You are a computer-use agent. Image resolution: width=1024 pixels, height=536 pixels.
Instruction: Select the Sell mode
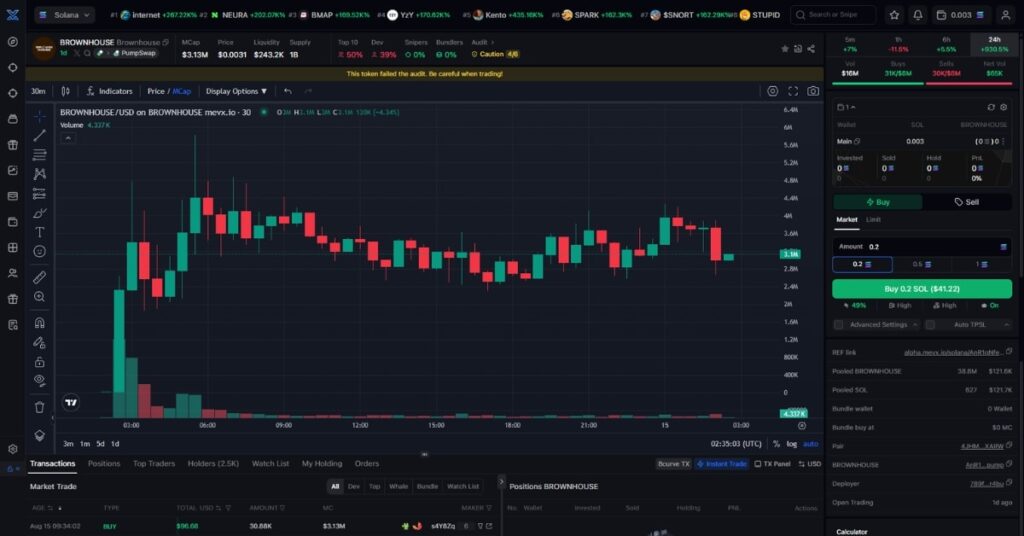coord(967,202)
